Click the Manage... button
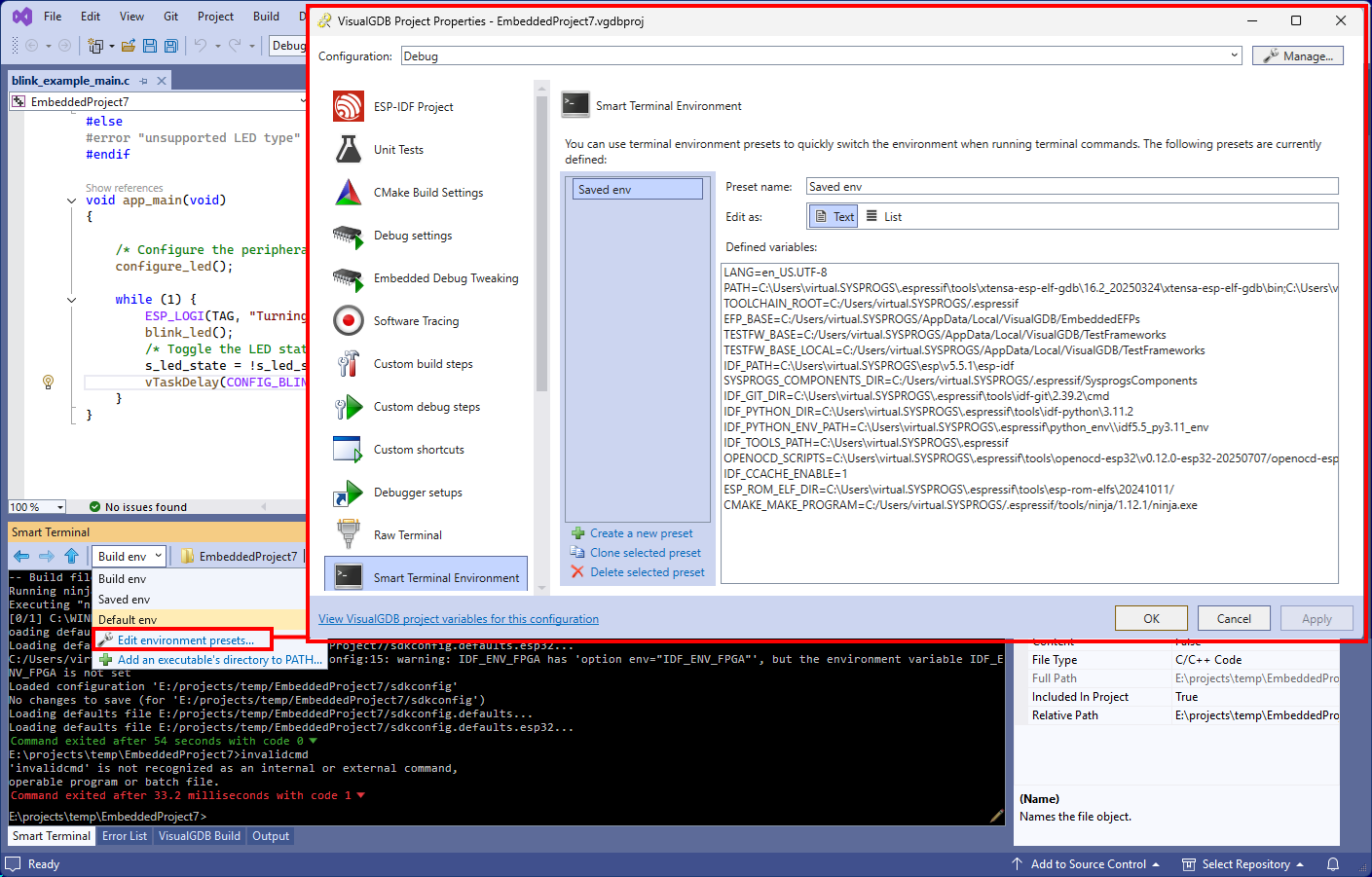The width and height of the screenshot is (1372, 877). tap(1298, 56)
